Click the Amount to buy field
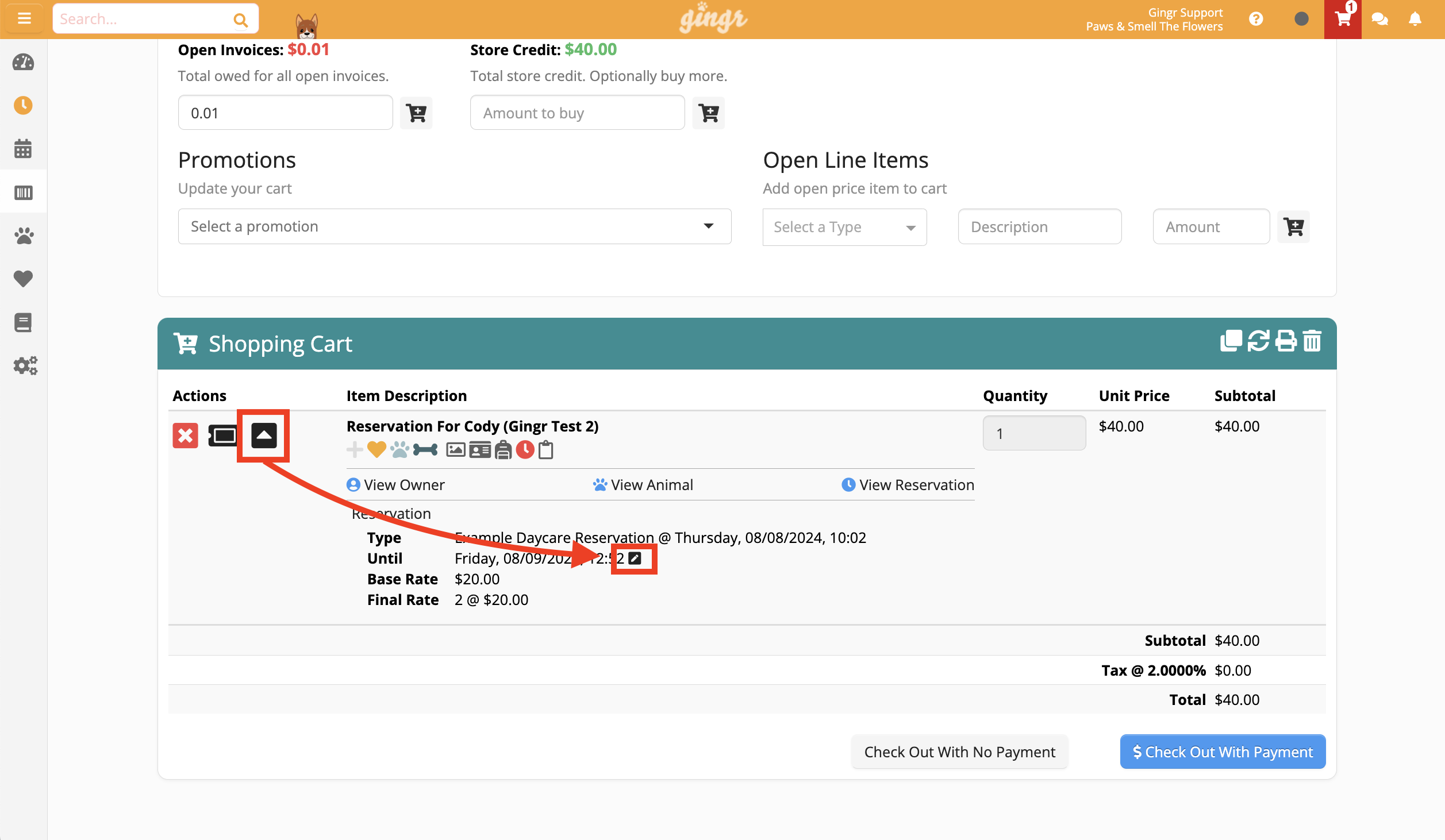1445x840 pixels. (577, 113)
